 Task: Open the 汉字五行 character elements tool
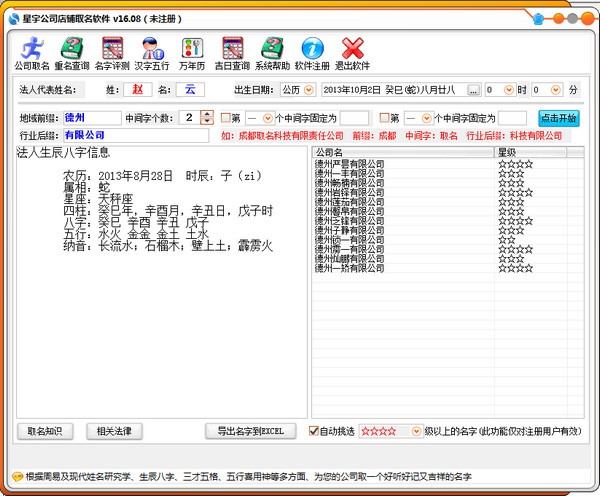(x=152, y=54)
